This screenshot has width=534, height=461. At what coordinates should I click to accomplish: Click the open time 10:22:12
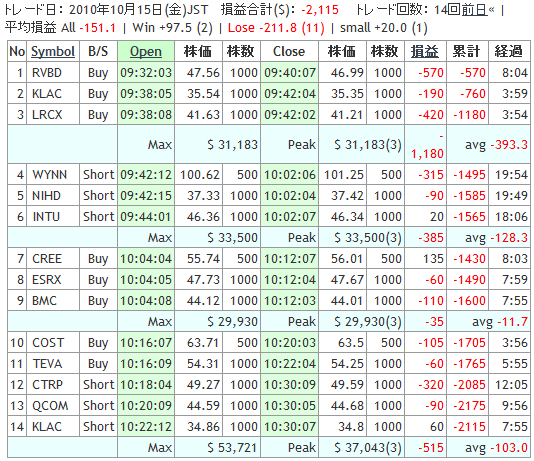pos(146,427)
